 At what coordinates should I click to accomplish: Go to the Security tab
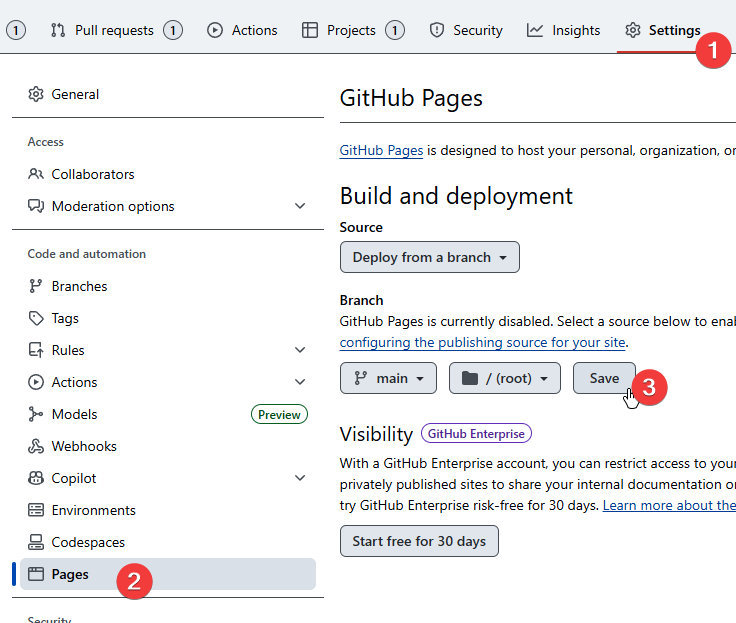tap(466, 30)
